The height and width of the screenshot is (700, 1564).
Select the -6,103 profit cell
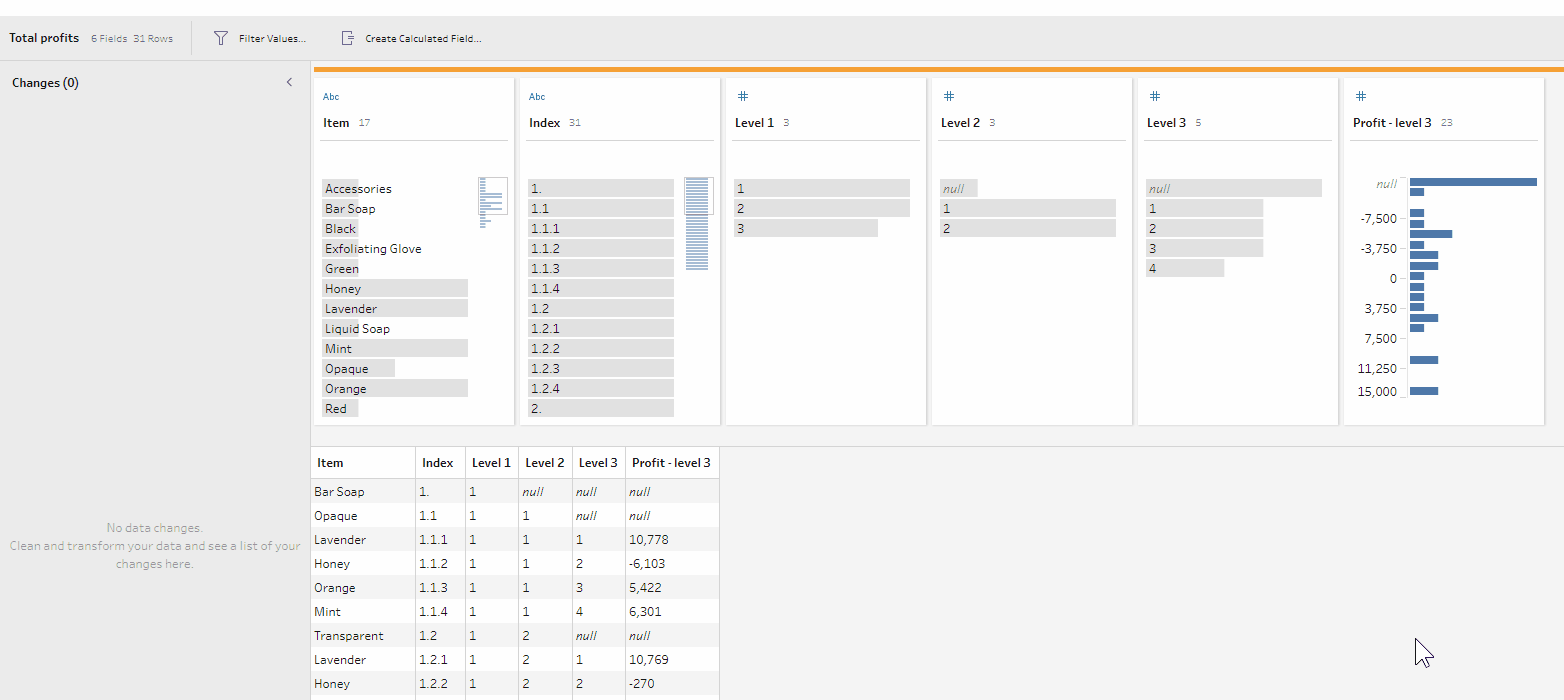coord(672,564)
